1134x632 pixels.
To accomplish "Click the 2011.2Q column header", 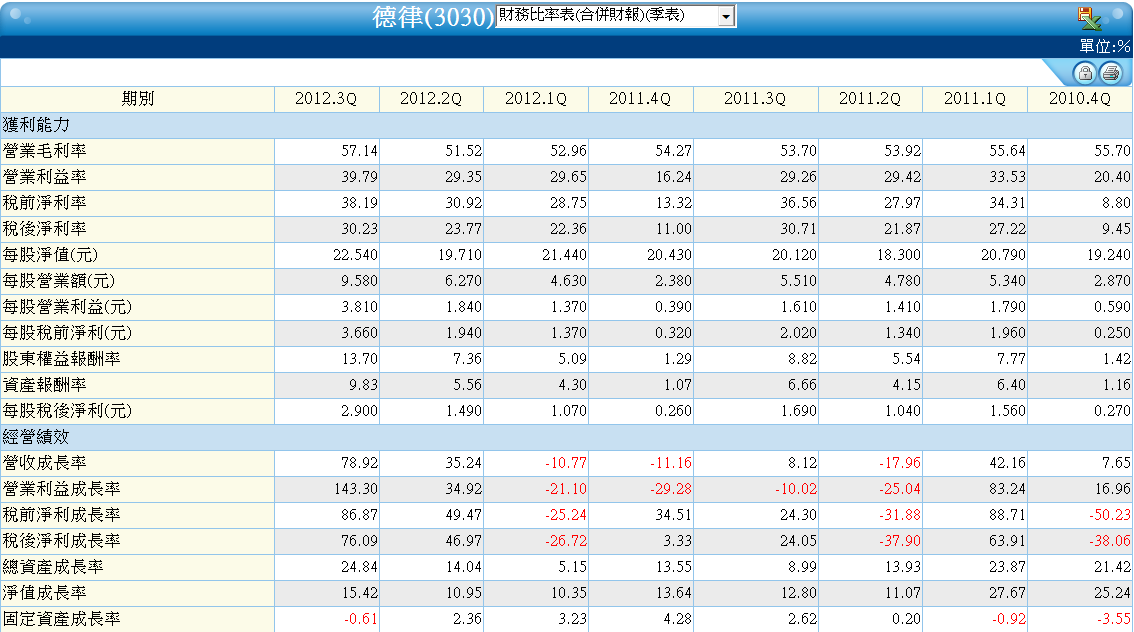I will (x=870, y=99).
